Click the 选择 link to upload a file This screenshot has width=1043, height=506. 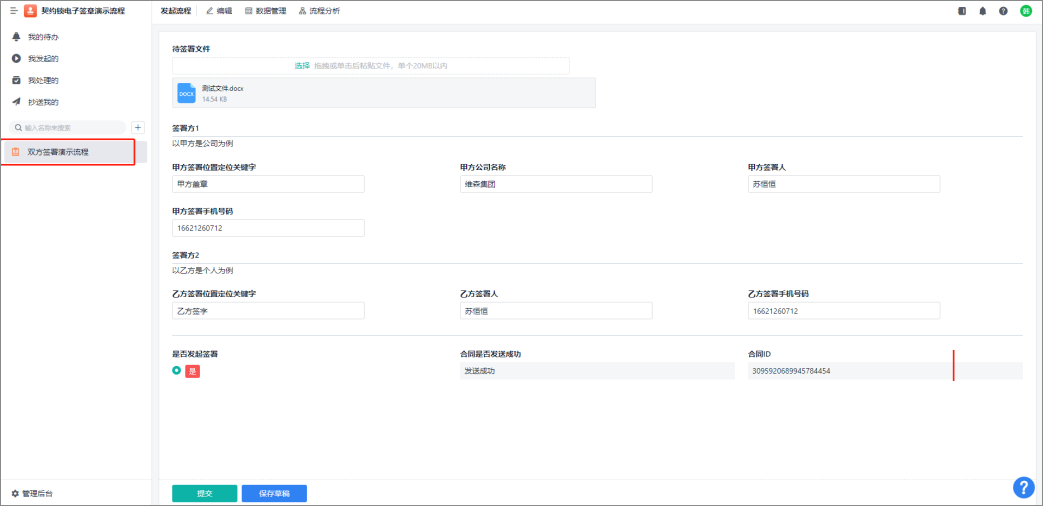coord(302,65)
